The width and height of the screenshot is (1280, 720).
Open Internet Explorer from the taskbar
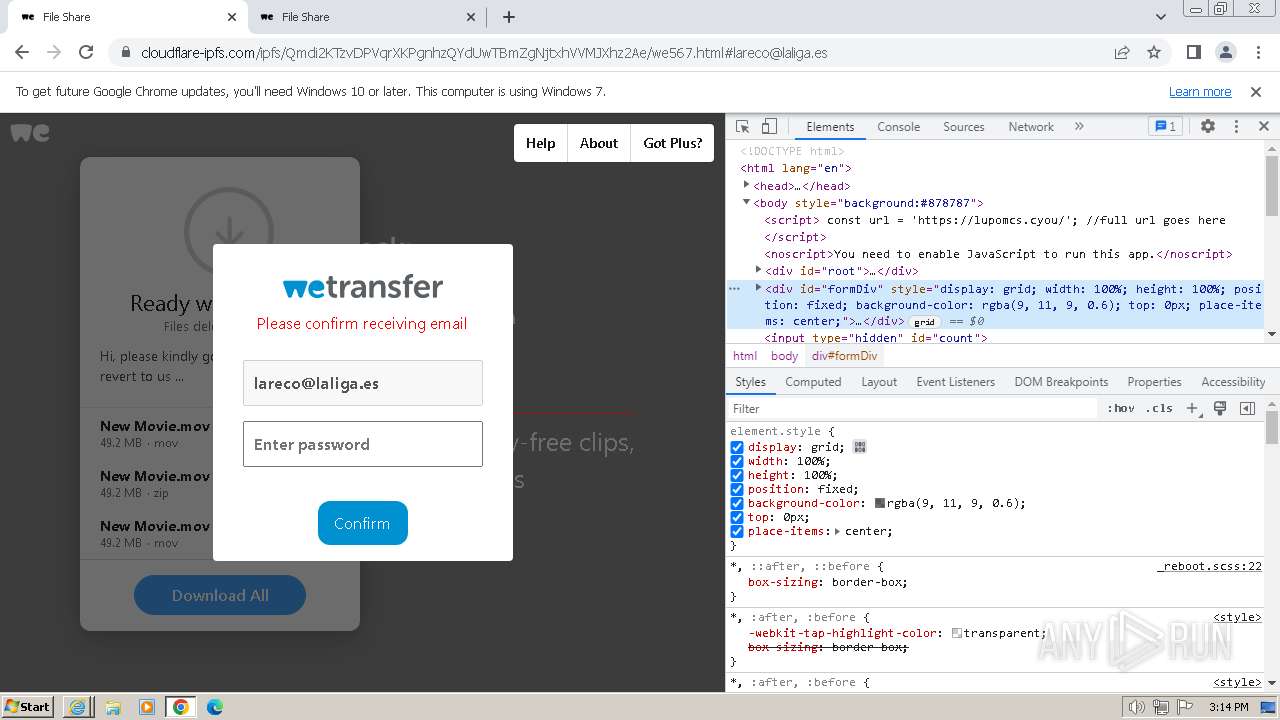click(x=78, y=707)
